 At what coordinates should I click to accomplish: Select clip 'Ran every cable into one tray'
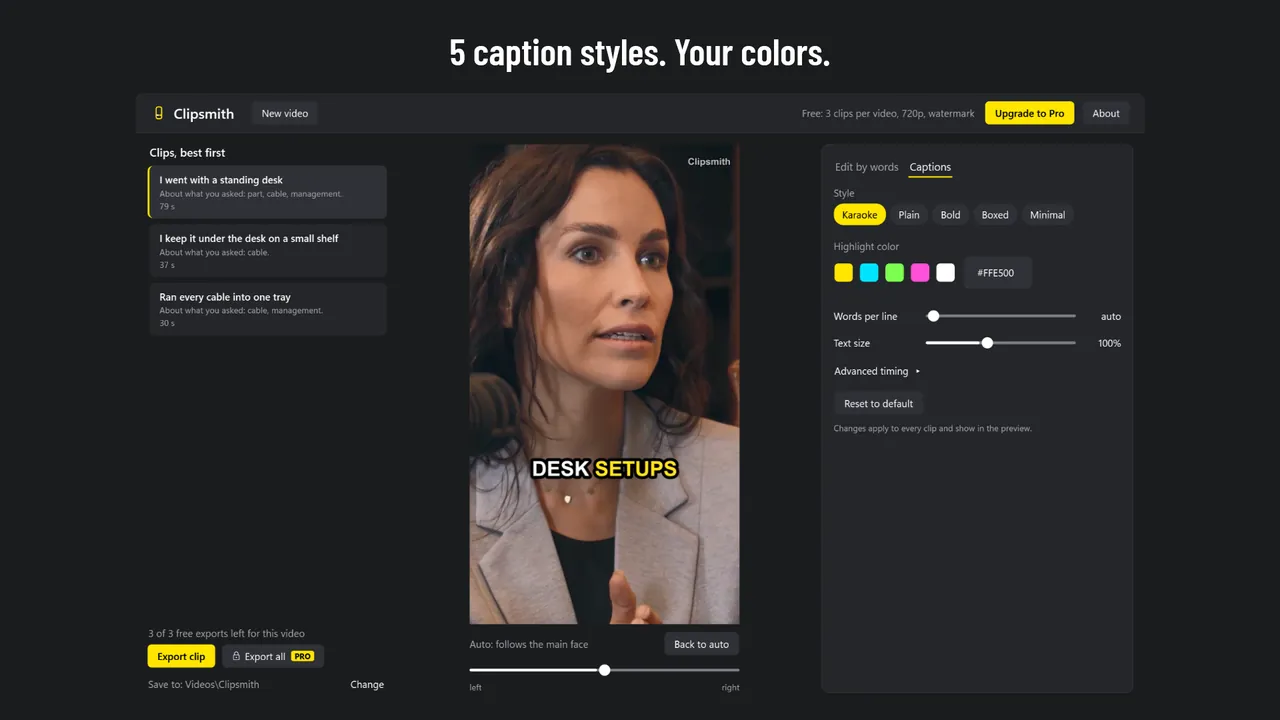pyautogui.click(x=267, y=309)
